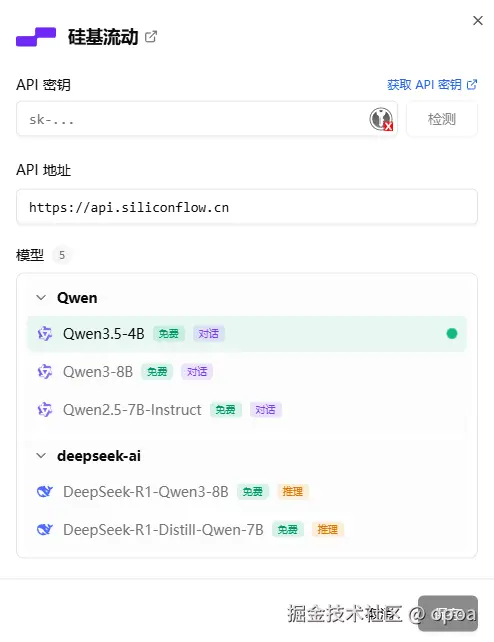Click the 免费 tag on Qwen3-8B
The height and width of the screenshot is (642, 494).
pyautogui.click(x=157, y=372)
